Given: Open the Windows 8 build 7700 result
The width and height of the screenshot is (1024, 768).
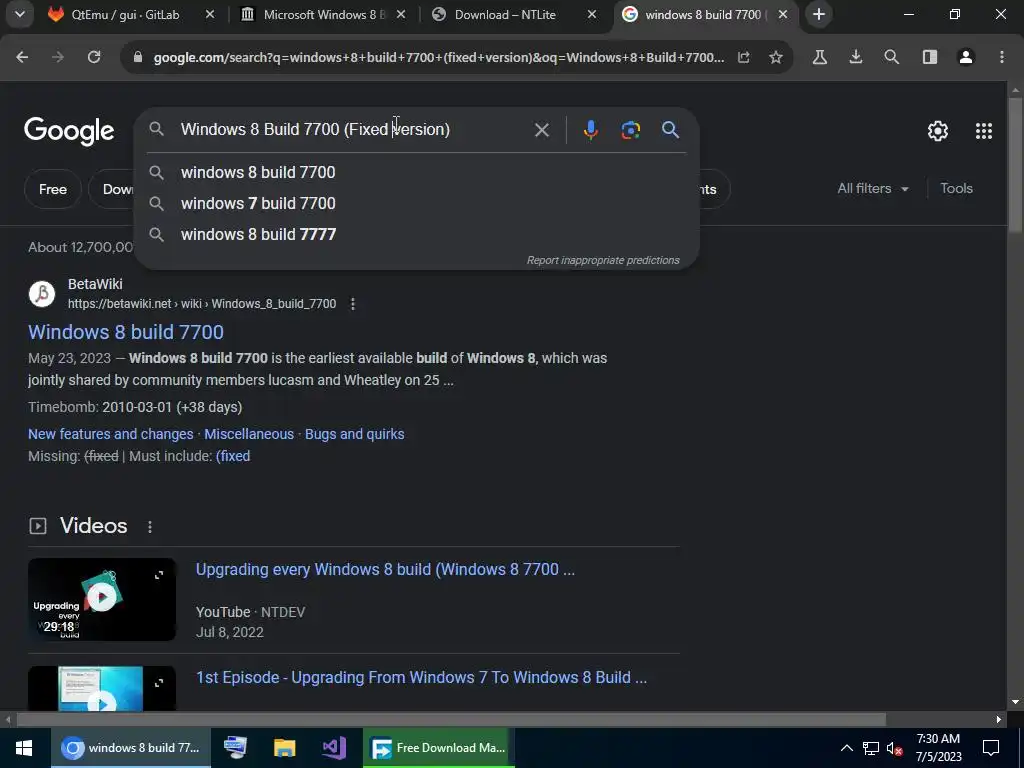Looking at the screenshot, I should click(x=125, y=332).
